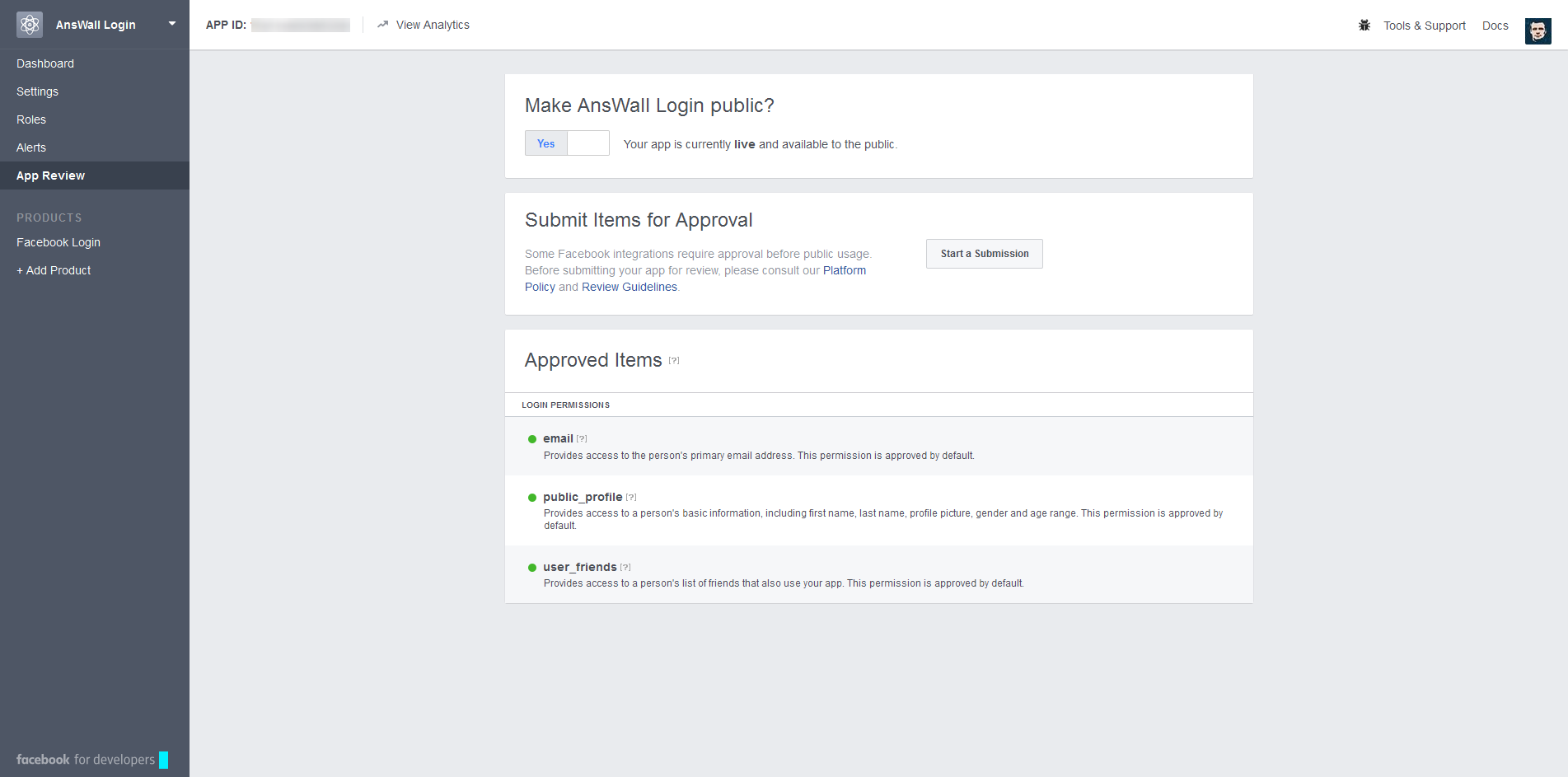Click green status dot for public_profile
The image size is (1568, 777).
(x=532, y=498)
